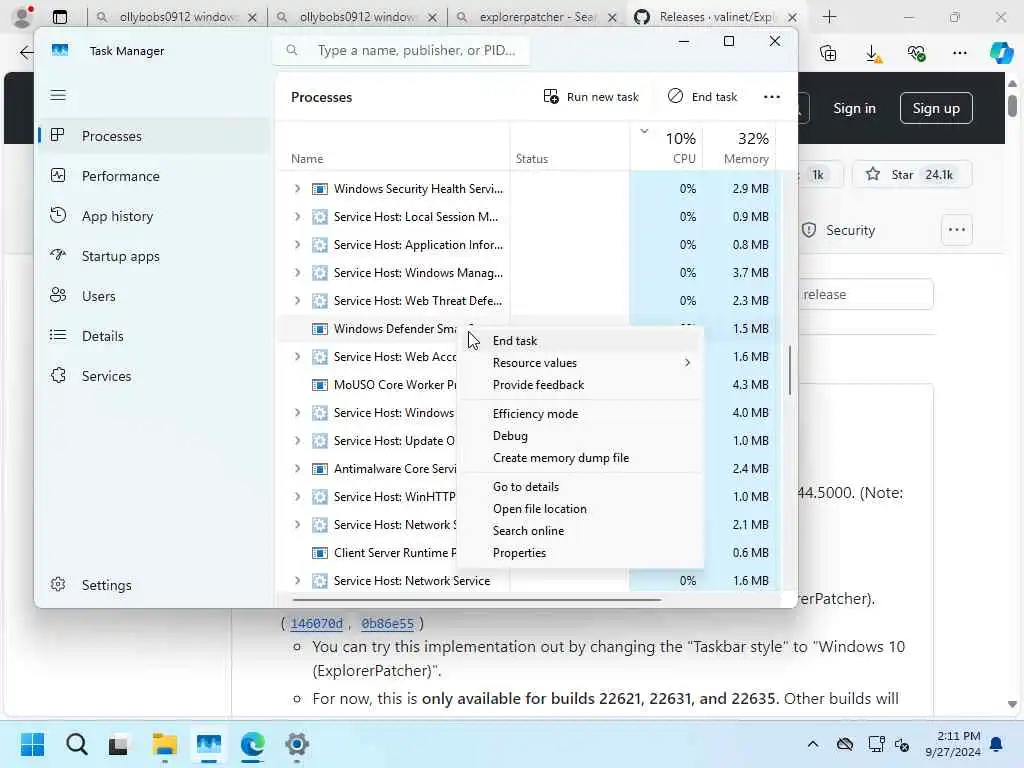Open Properties from context menu
The height and width of the screenshot is (768, 1024).
(x=581, y=553)
